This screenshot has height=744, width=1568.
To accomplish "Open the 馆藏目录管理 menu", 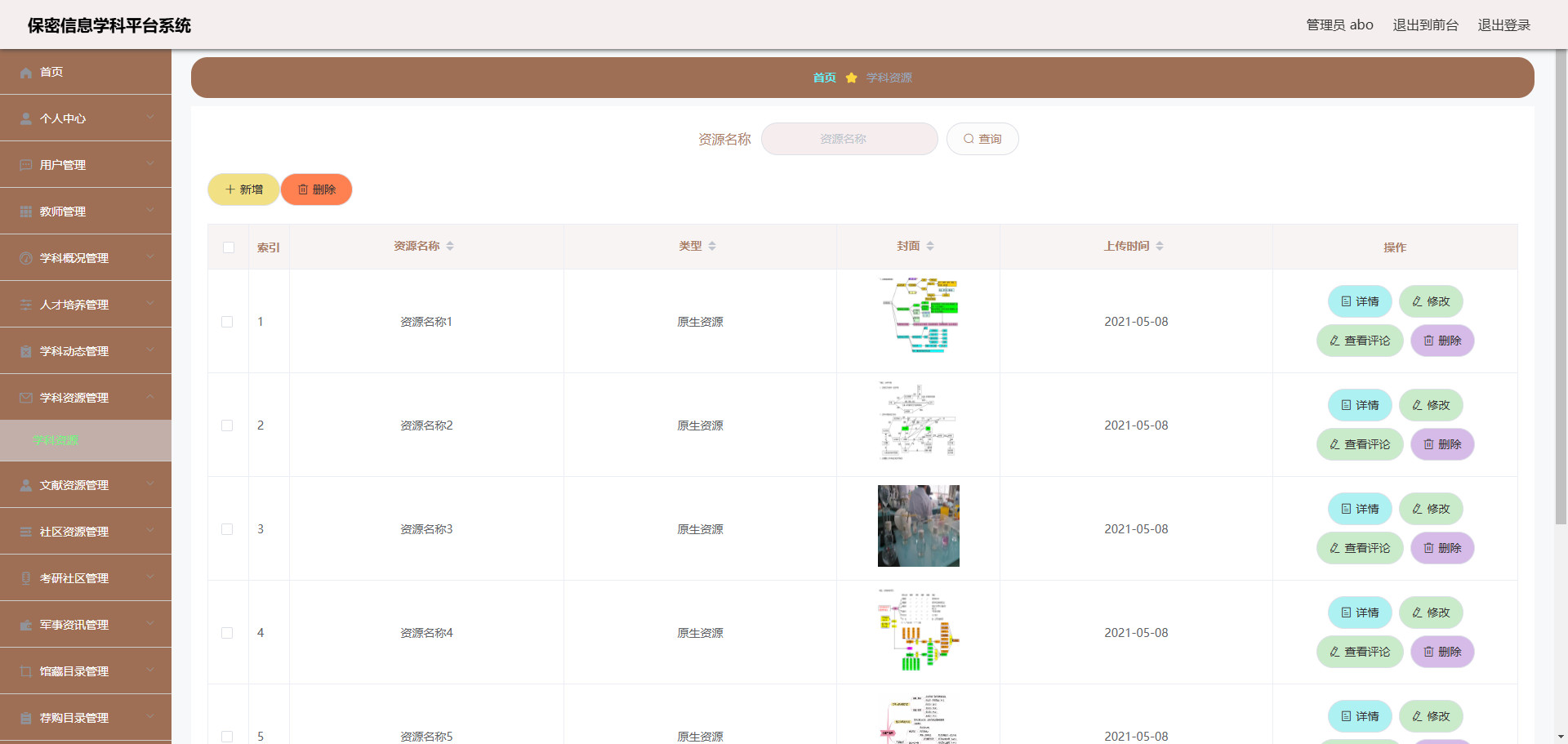I will (86, 671).
